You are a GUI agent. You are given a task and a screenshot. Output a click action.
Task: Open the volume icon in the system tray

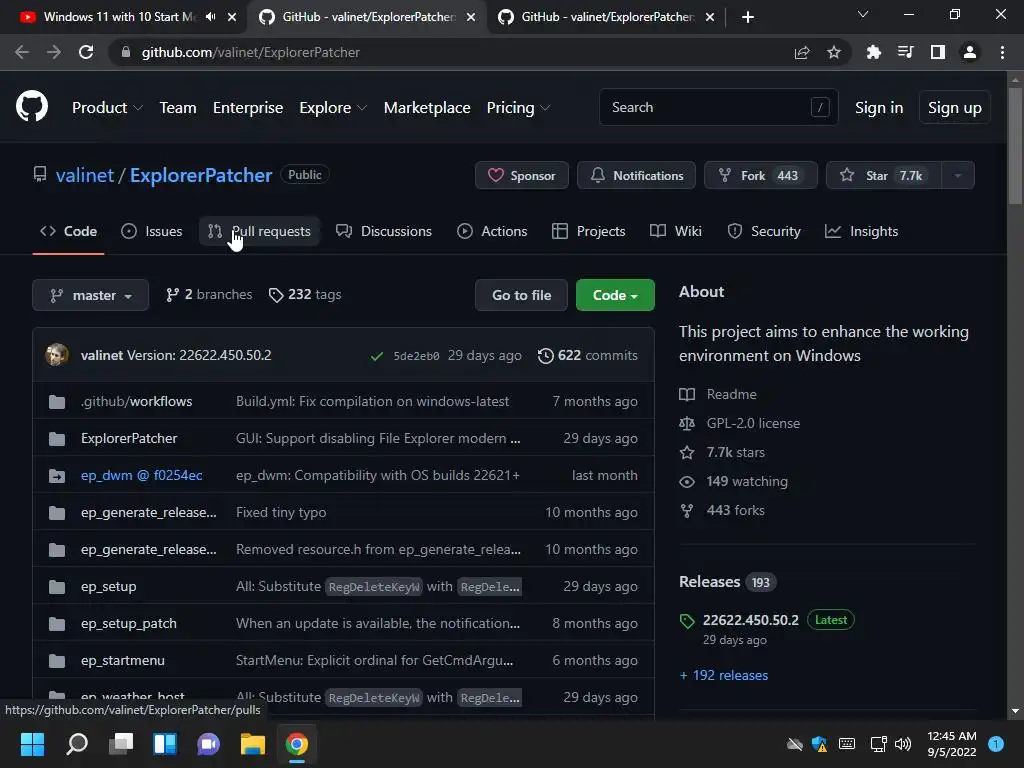click(x=903, y=744)
